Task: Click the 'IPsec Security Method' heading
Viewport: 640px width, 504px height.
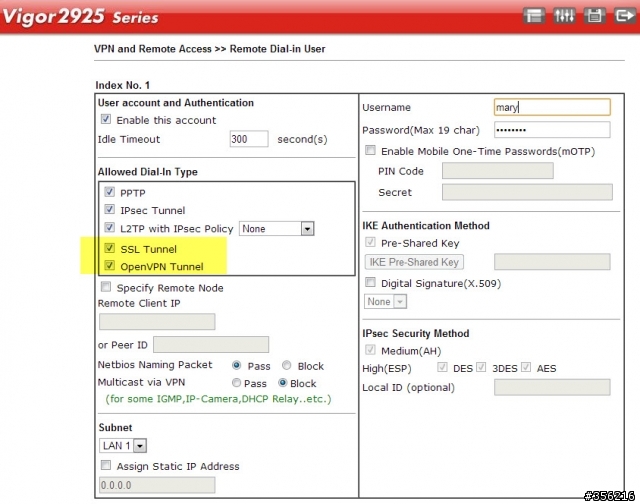Action: click(416, 333)
